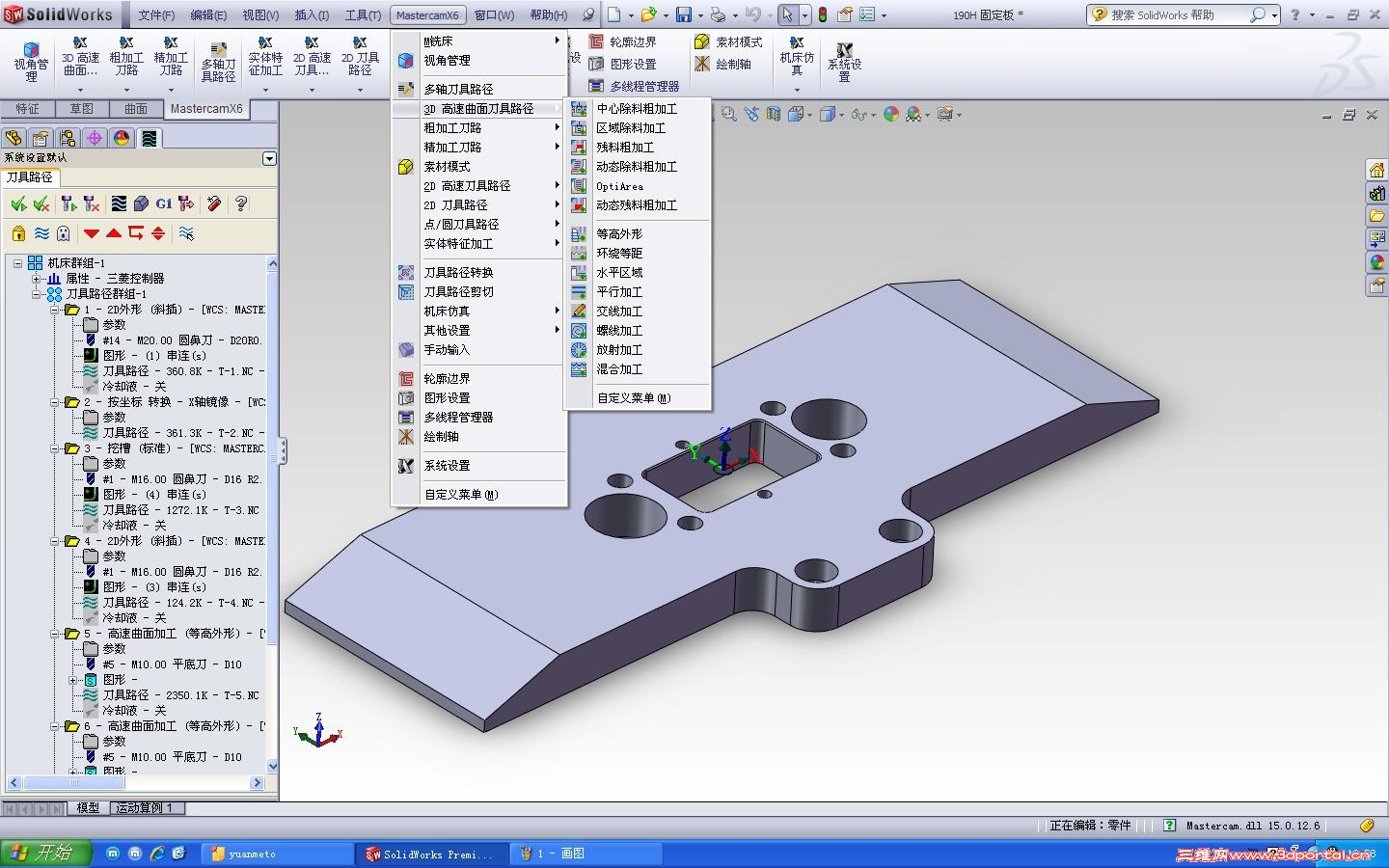Click the regenerate all selected operations icon
The height and width of the screenshot is (868, 1389).
[68, 203]
